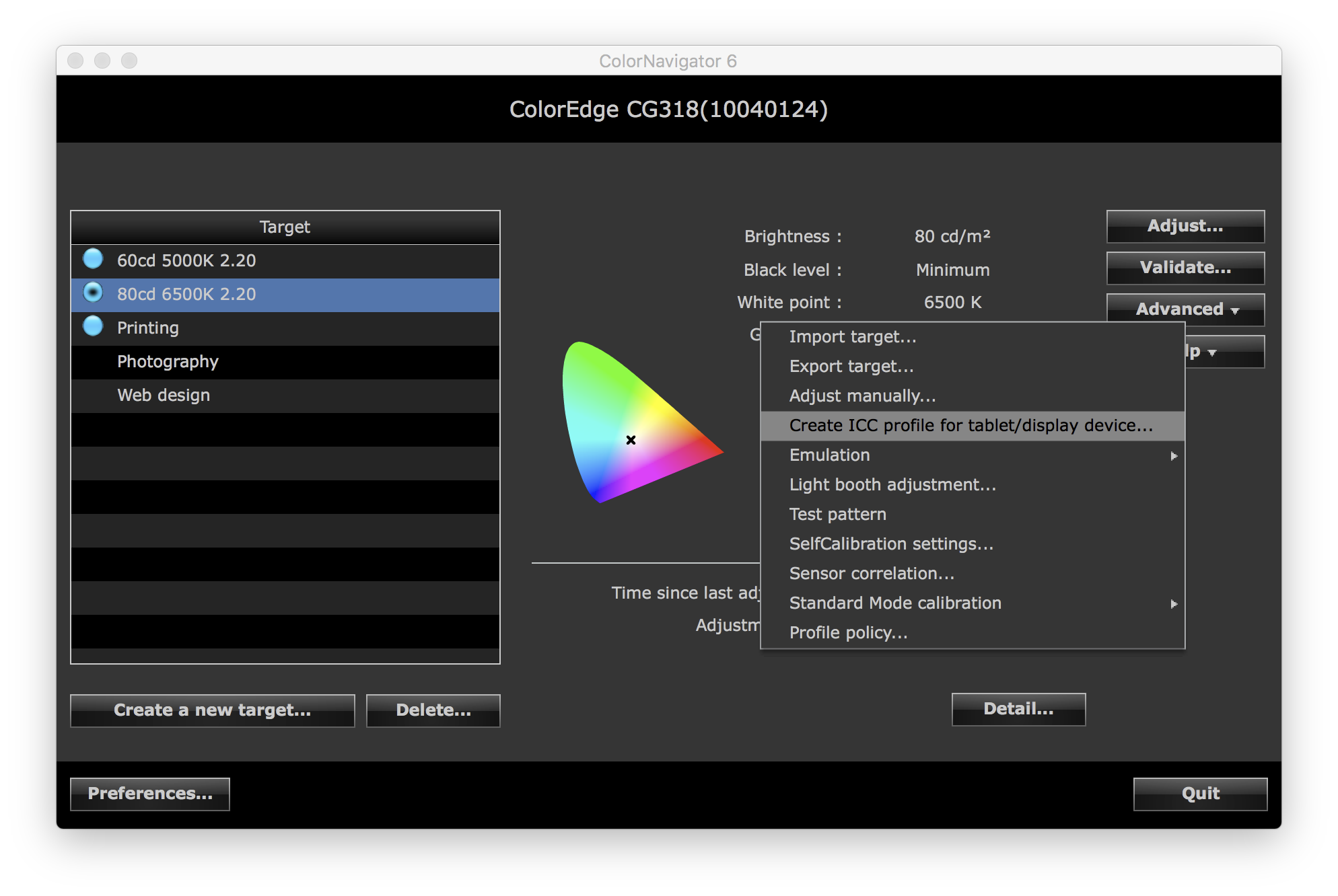This screenshot has width=1338, height=896.
Task: Click Create a new target... button
Action: [x=213, y=710]
